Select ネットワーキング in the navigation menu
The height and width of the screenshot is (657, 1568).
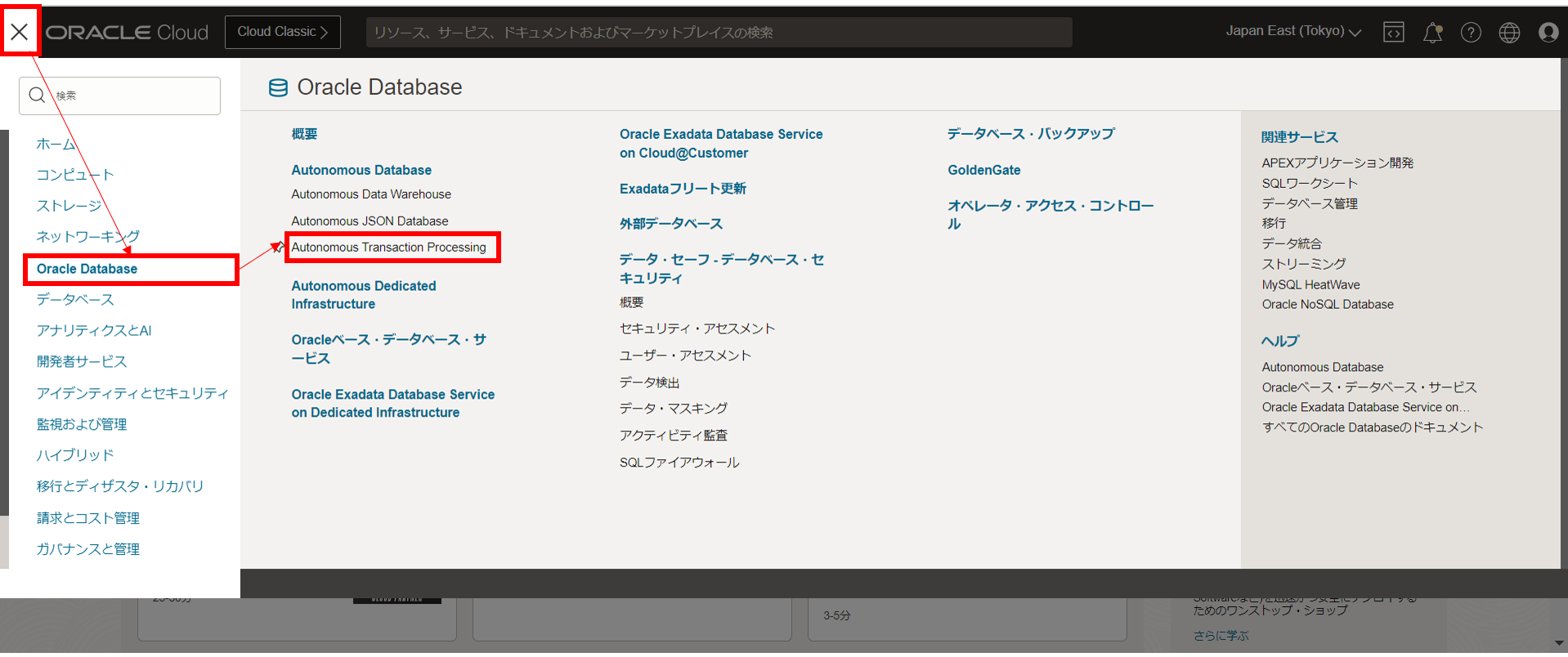88,237
